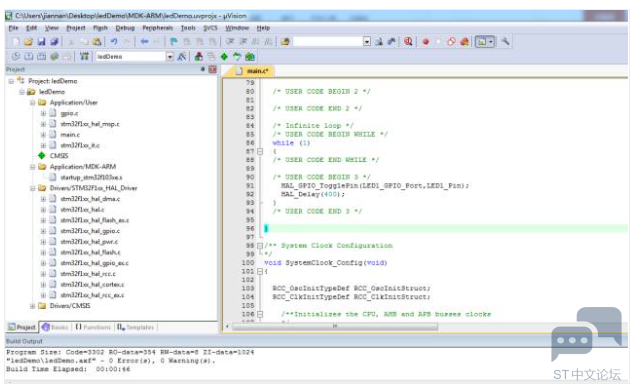Image resolution: width=630 pixels, height=390 pixels.
Task: Open Options for Target wand icon
Action: click(182, 57)
